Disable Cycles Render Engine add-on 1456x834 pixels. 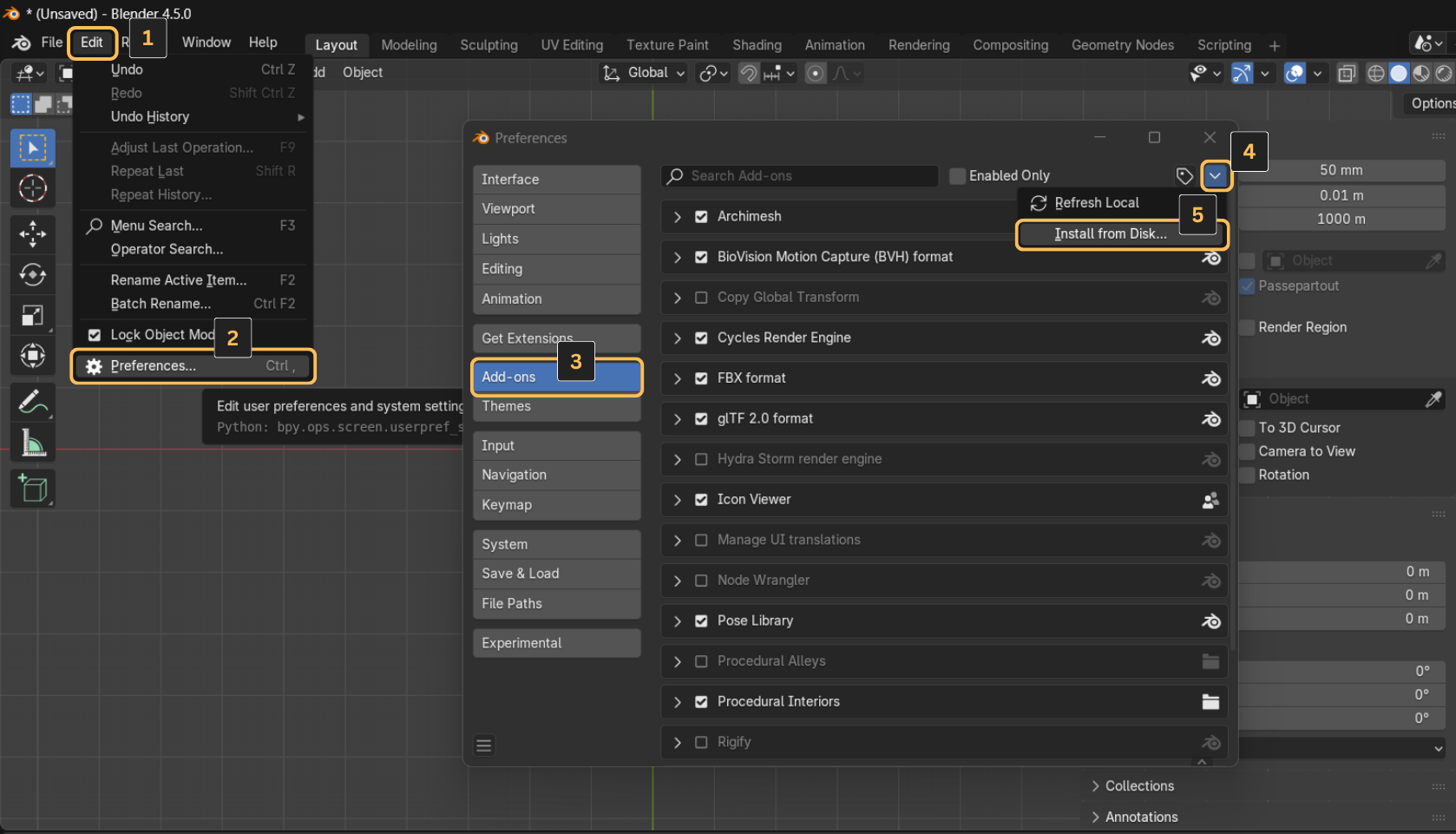tap(701, 338)
